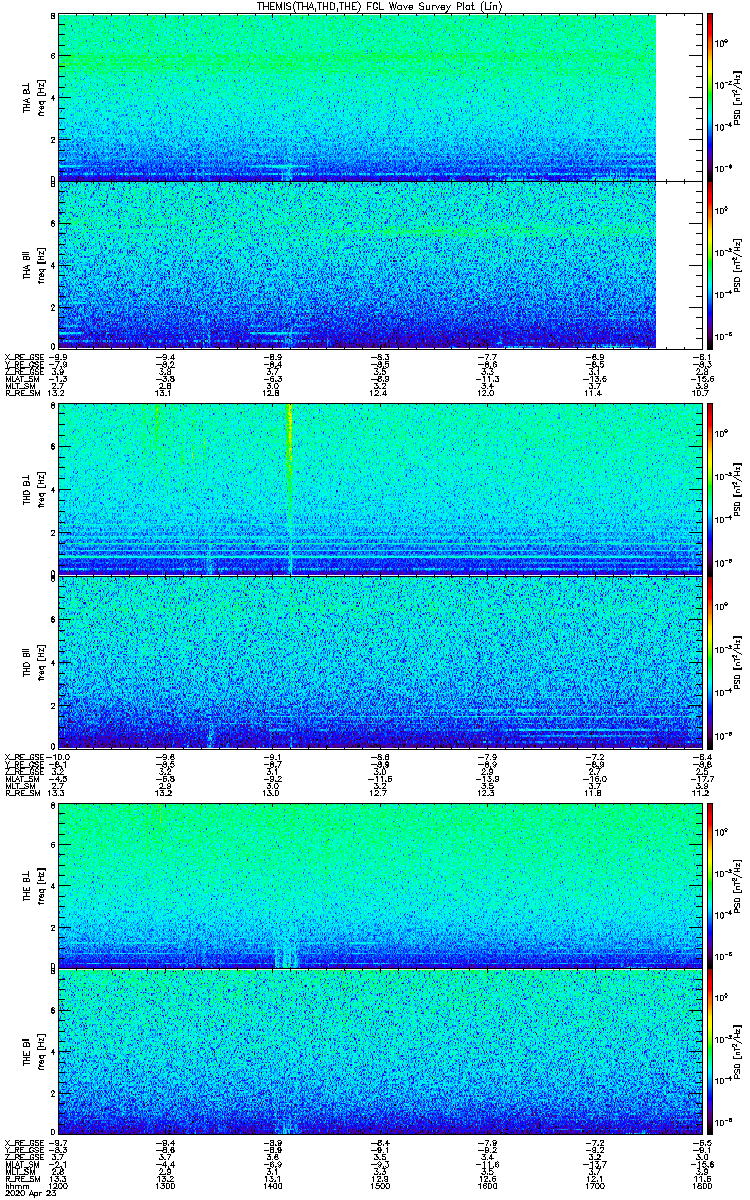Click the hhmm label at bottom left
Viewport: 750px width, 1200px height.
(15, 1186)
